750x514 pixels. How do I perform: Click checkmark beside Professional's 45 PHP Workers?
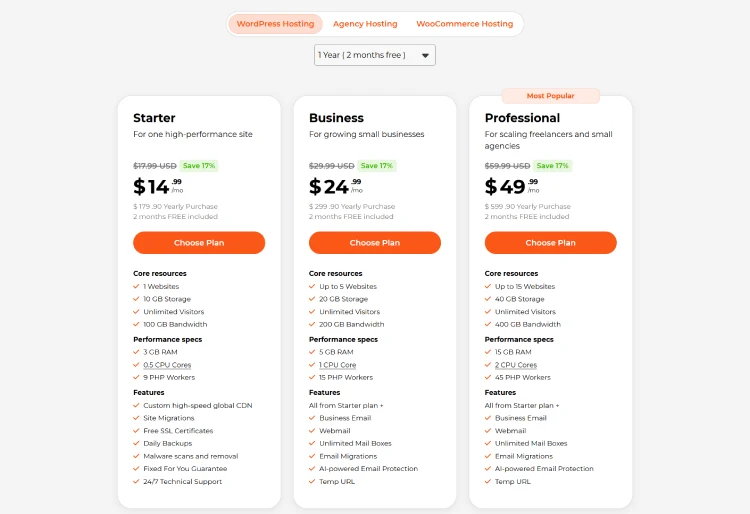[x=488, y=377]
